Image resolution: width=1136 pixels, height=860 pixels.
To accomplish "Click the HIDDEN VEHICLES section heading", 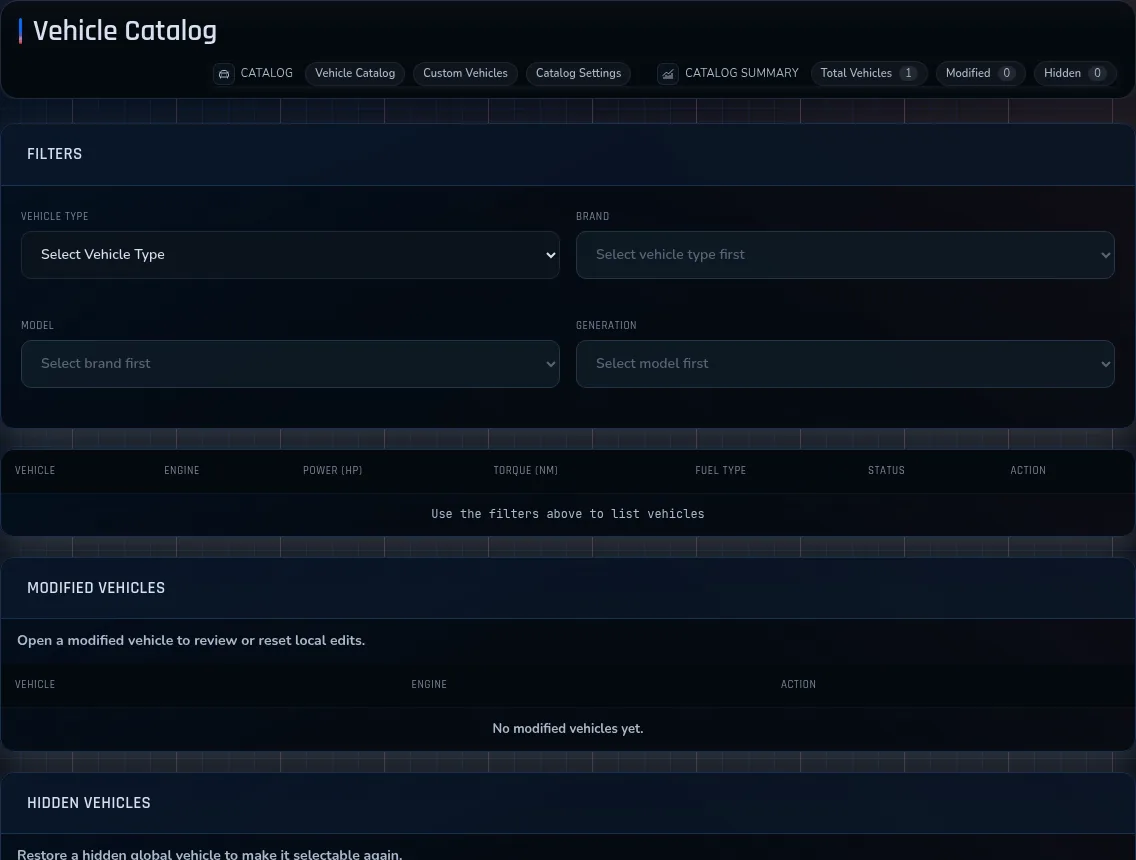I will point(88,803).
